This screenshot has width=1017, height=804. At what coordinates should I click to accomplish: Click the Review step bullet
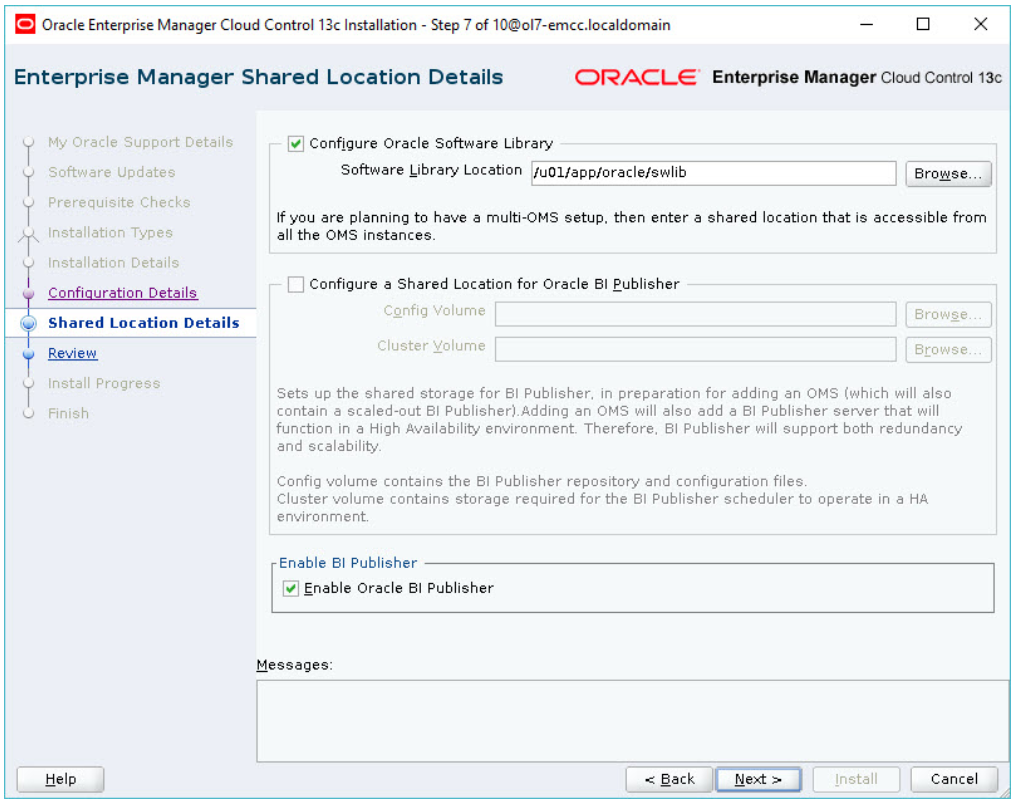point(29,354)
